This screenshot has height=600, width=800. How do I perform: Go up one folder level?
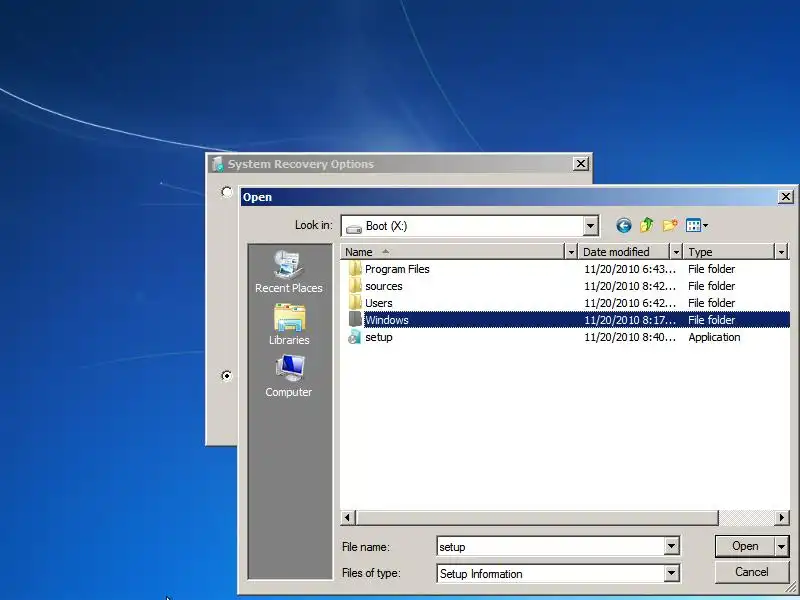click(646, 225)
